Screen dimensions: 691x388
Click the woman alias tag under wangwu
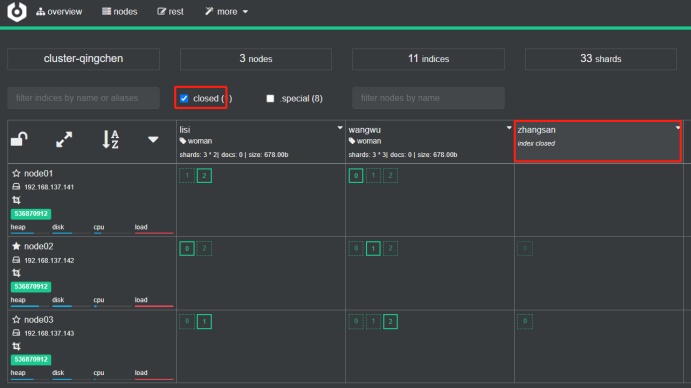[365, 141]
